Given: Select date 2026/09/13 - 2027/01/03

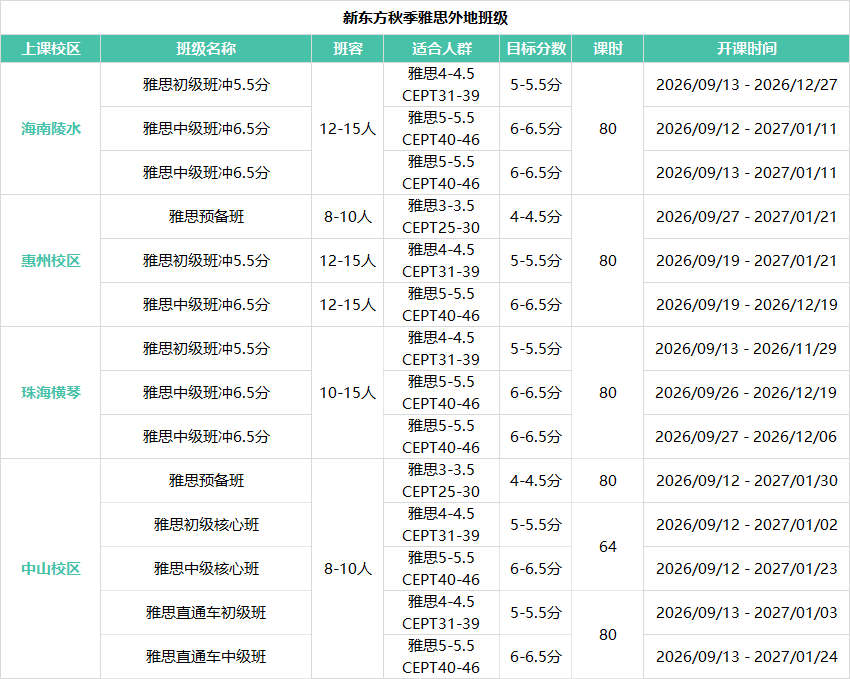Looking at the screenshot, I should [746, 612].
